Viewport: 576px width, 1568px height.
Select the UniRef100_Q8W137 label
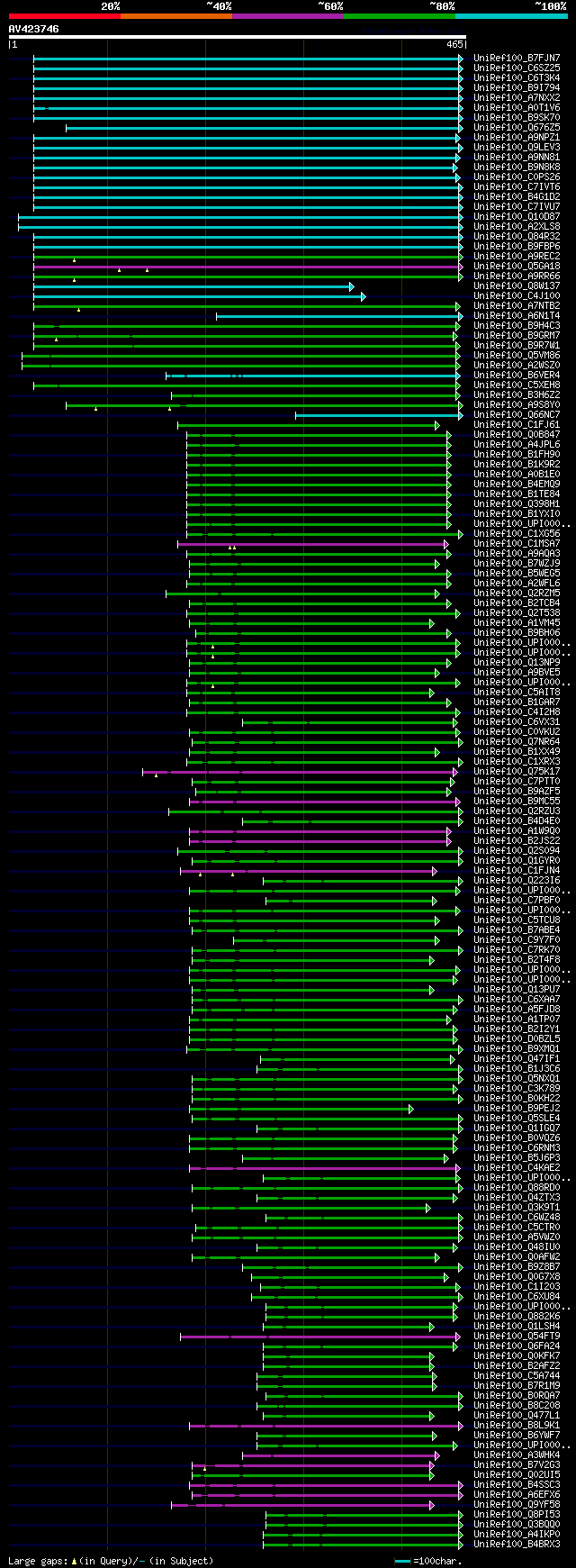(517, 286)
